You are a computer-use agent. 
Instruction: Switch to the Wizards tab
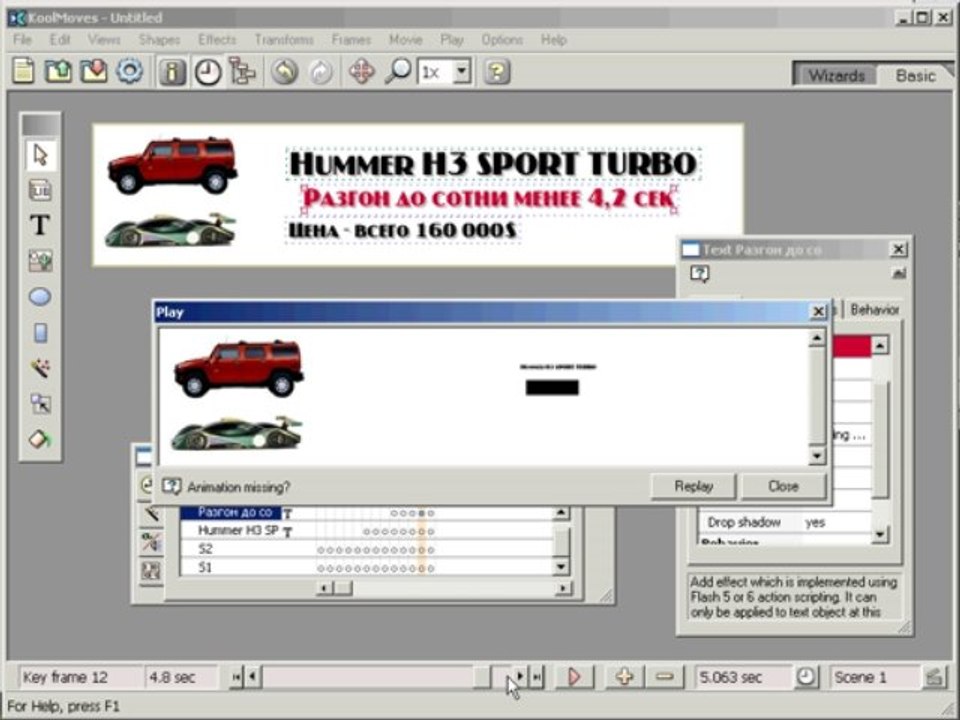(x=836, y=75)
